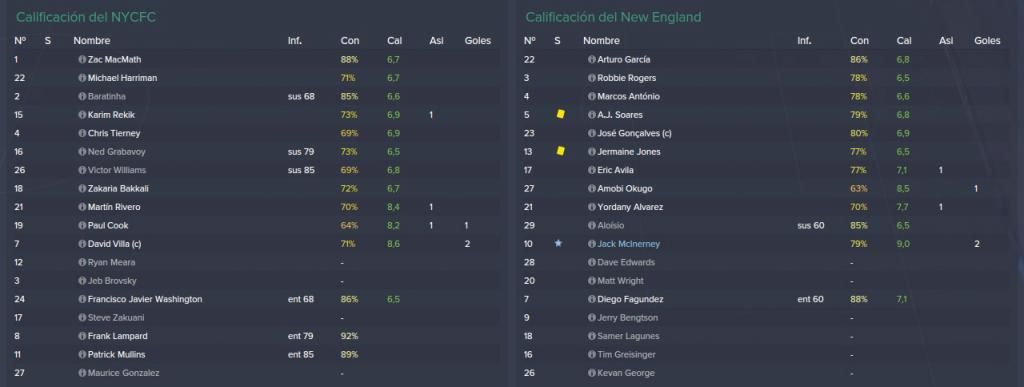The width and height of the screenshot is (1024, 387).
Task: Click the star icon for Jack McInerney
Action: 558,243
